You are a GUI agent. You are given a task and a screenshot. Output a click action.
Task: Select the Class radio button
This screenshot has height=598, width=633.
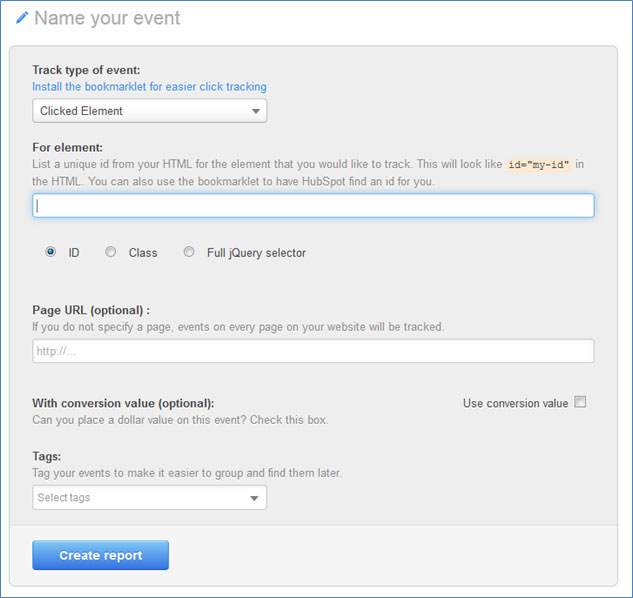pyautogui.click(x=110, y=252)
